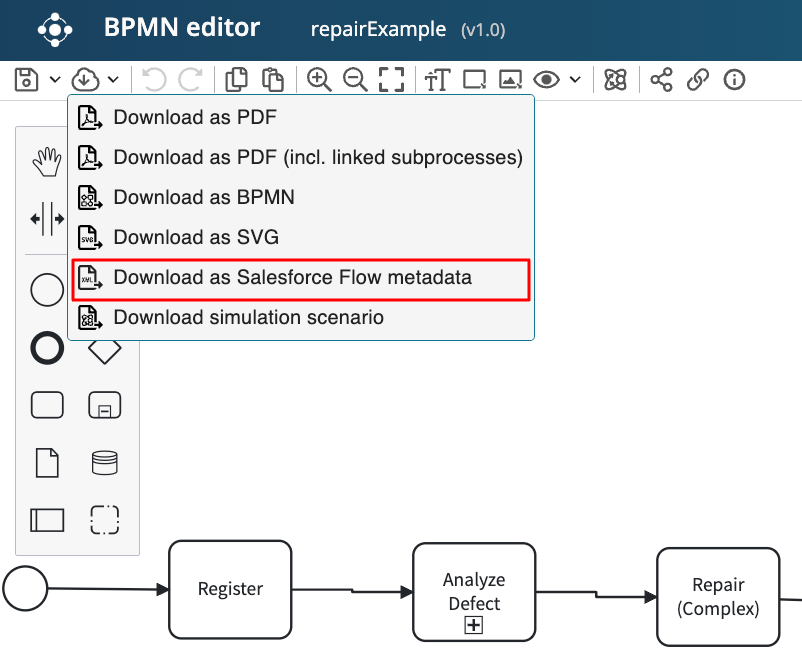Select the hand tool in palette
Viewport: 802px width, 666px height.
pos(47,160)
